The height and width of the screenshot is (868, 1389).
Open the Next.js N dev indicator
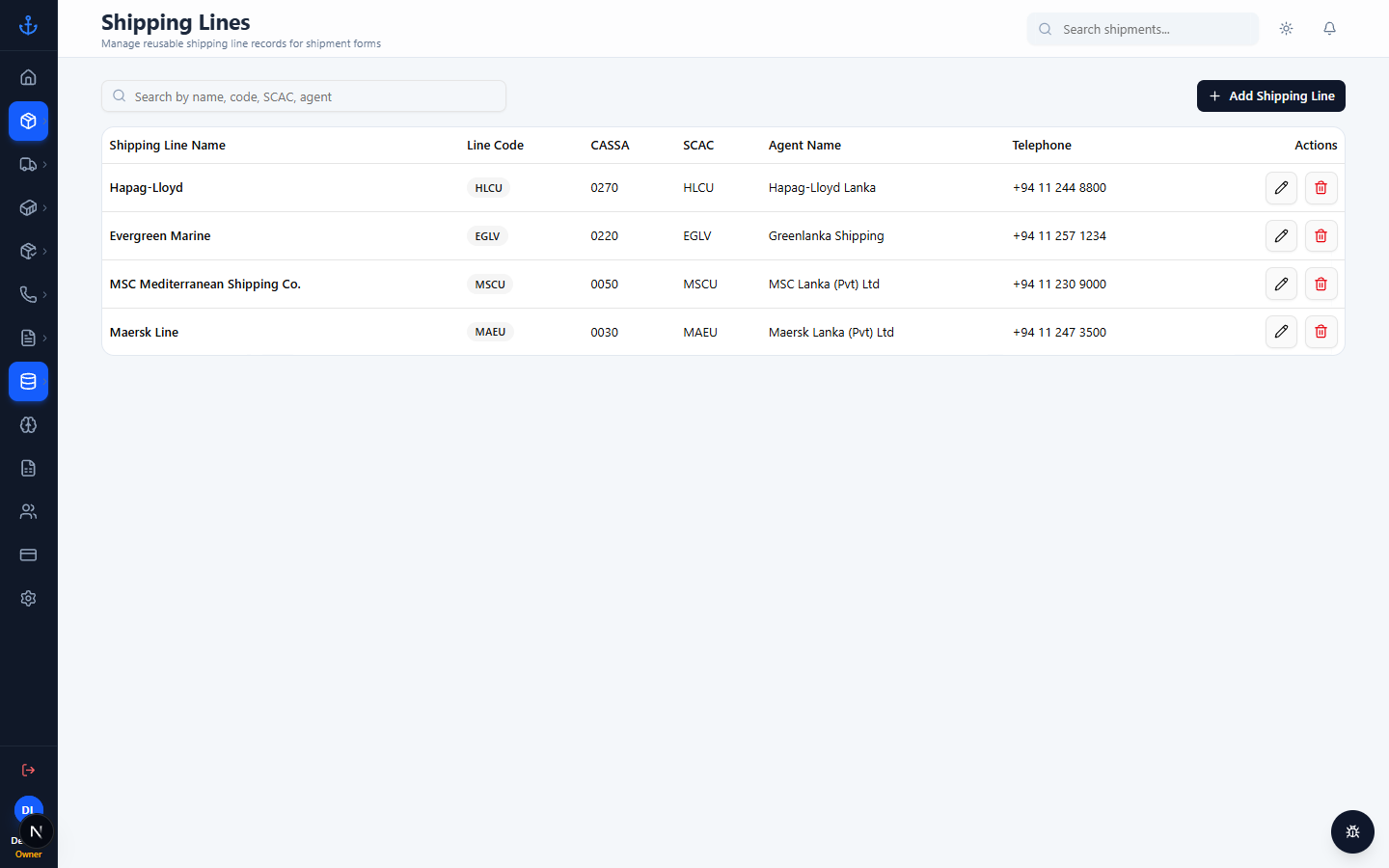36,831
